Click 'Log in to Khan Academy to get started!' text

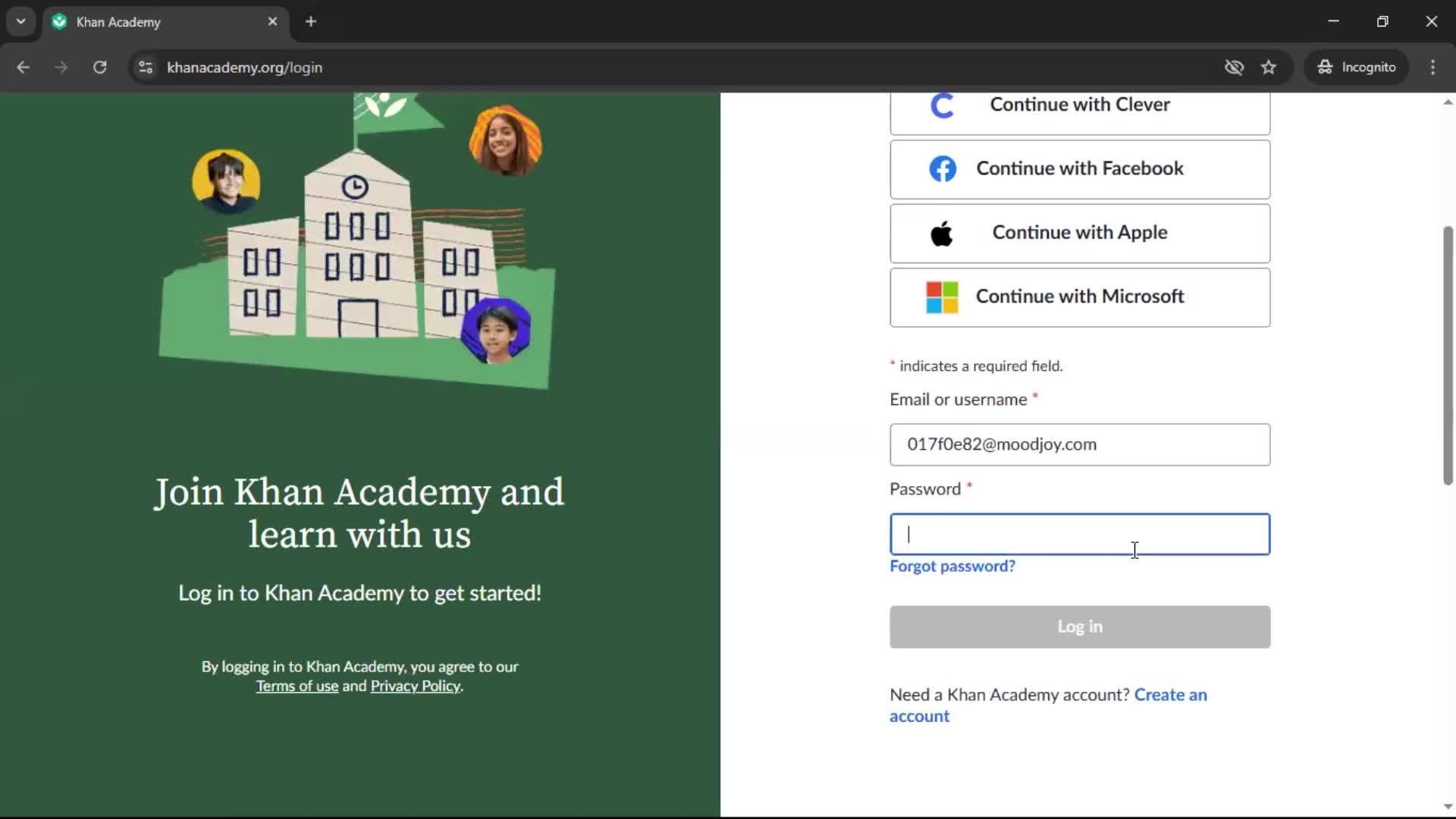point(359,593)
